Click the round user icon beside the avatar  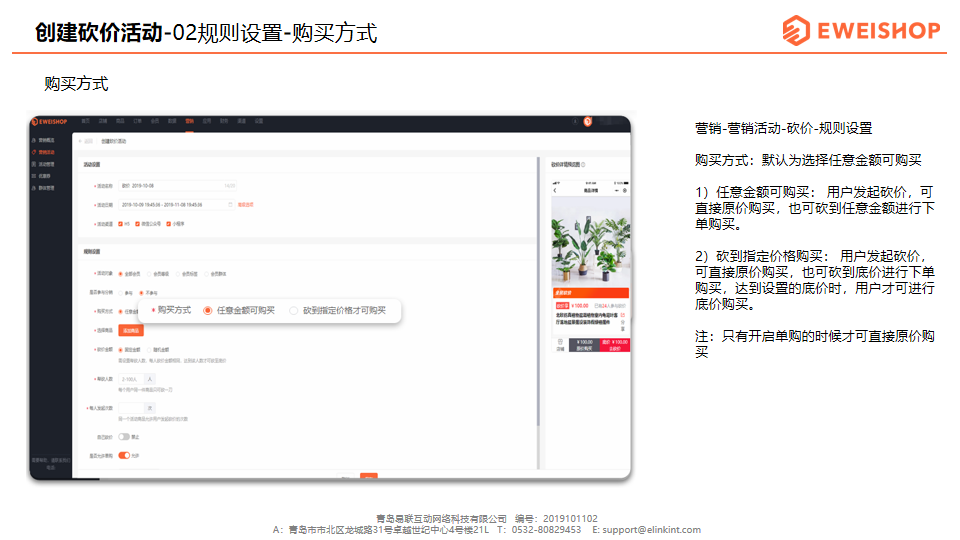(575, 121)
